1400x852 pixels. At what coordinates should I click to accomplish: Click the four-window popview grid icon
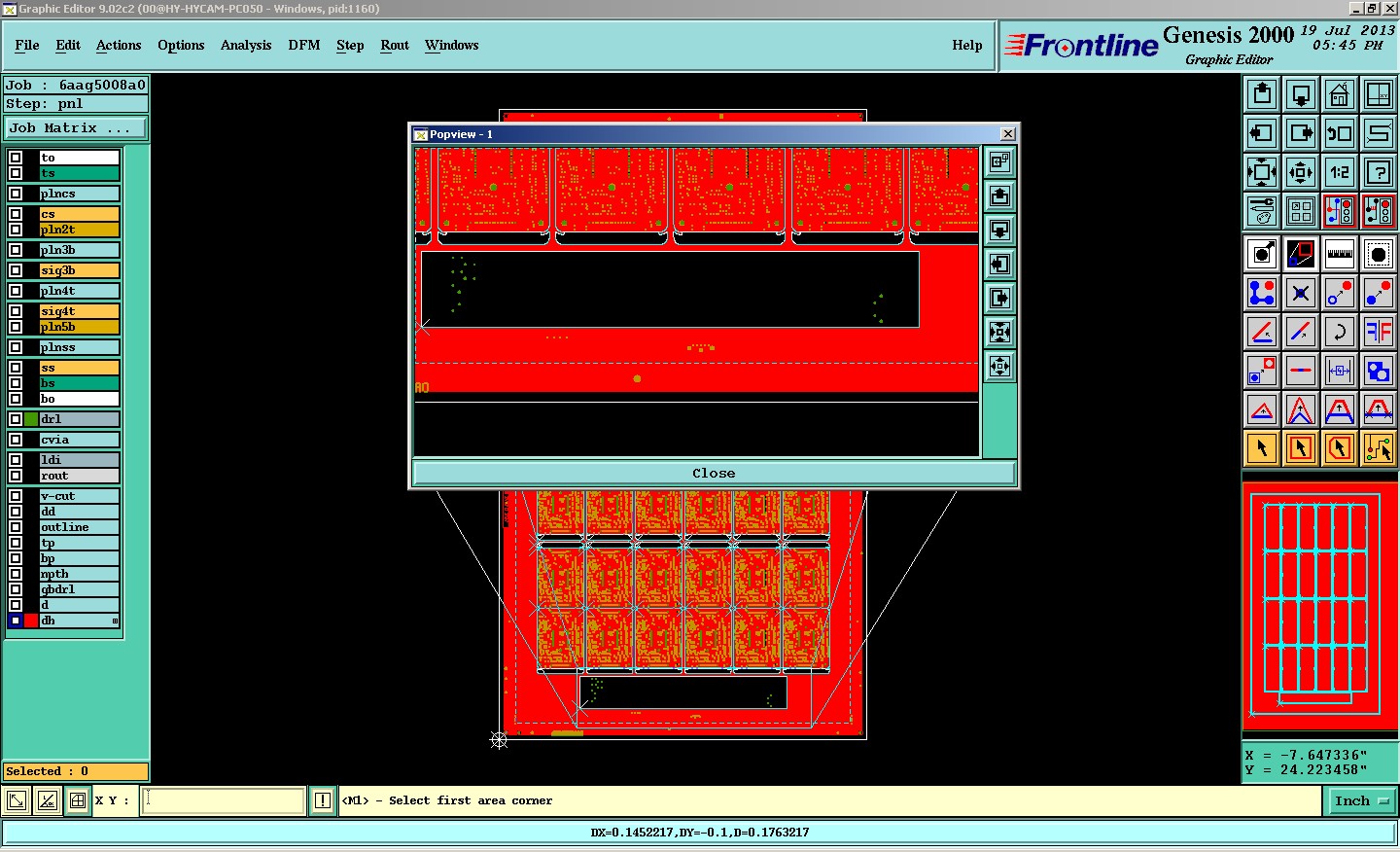click(x=1301, y=210)
